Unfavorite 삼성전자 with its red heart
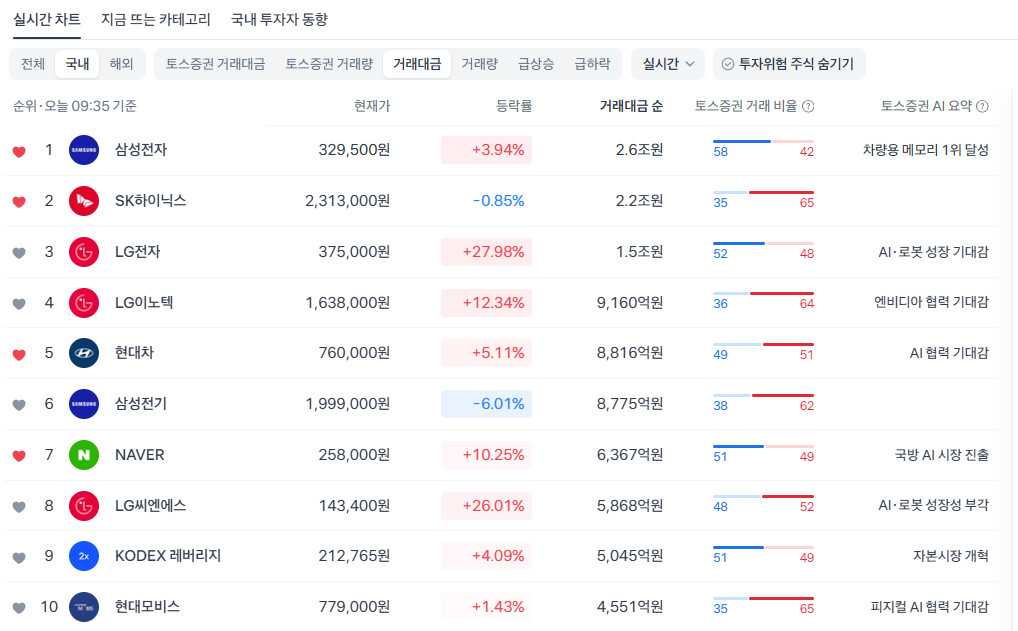 [19, 152]
